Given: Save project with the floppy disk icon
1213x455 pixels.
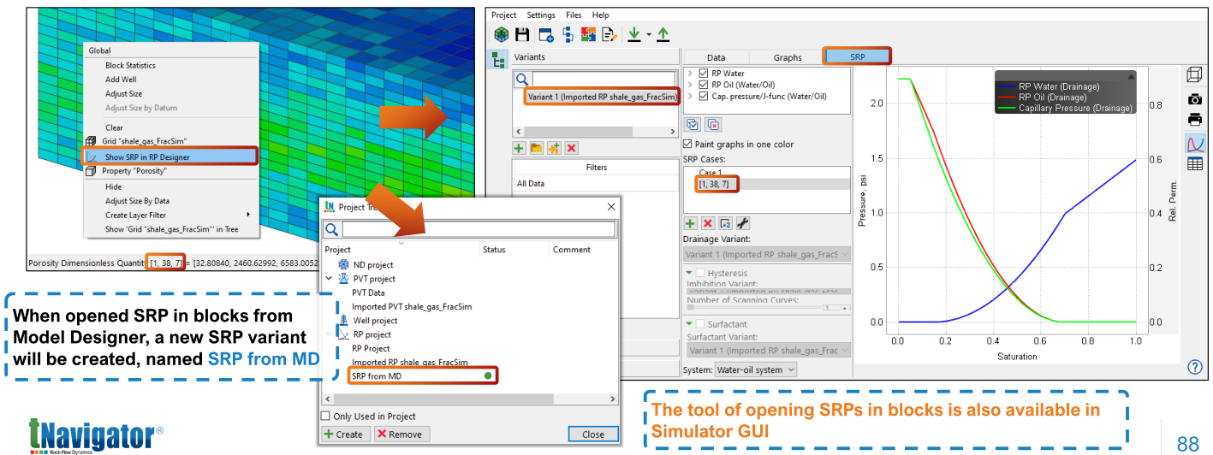Looking at the screenshot, I should (522, 35).
